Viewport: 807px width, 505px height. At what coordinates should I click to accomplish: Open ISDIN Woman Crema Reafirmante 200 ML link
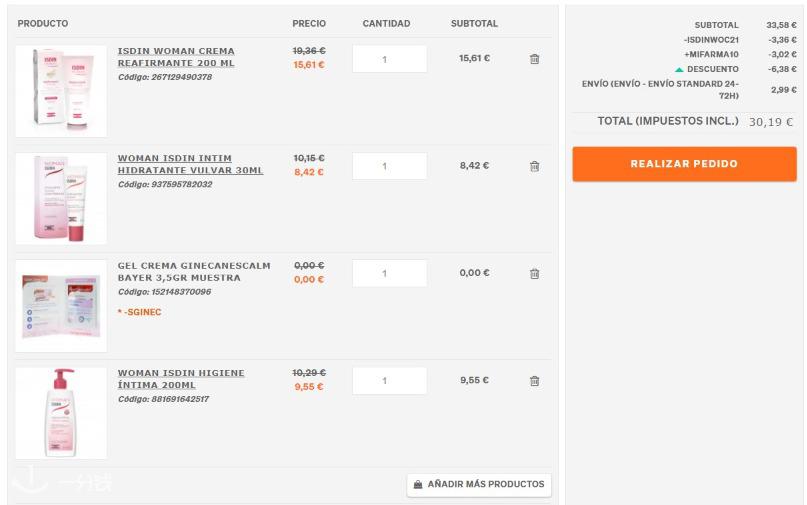(176, 57)
